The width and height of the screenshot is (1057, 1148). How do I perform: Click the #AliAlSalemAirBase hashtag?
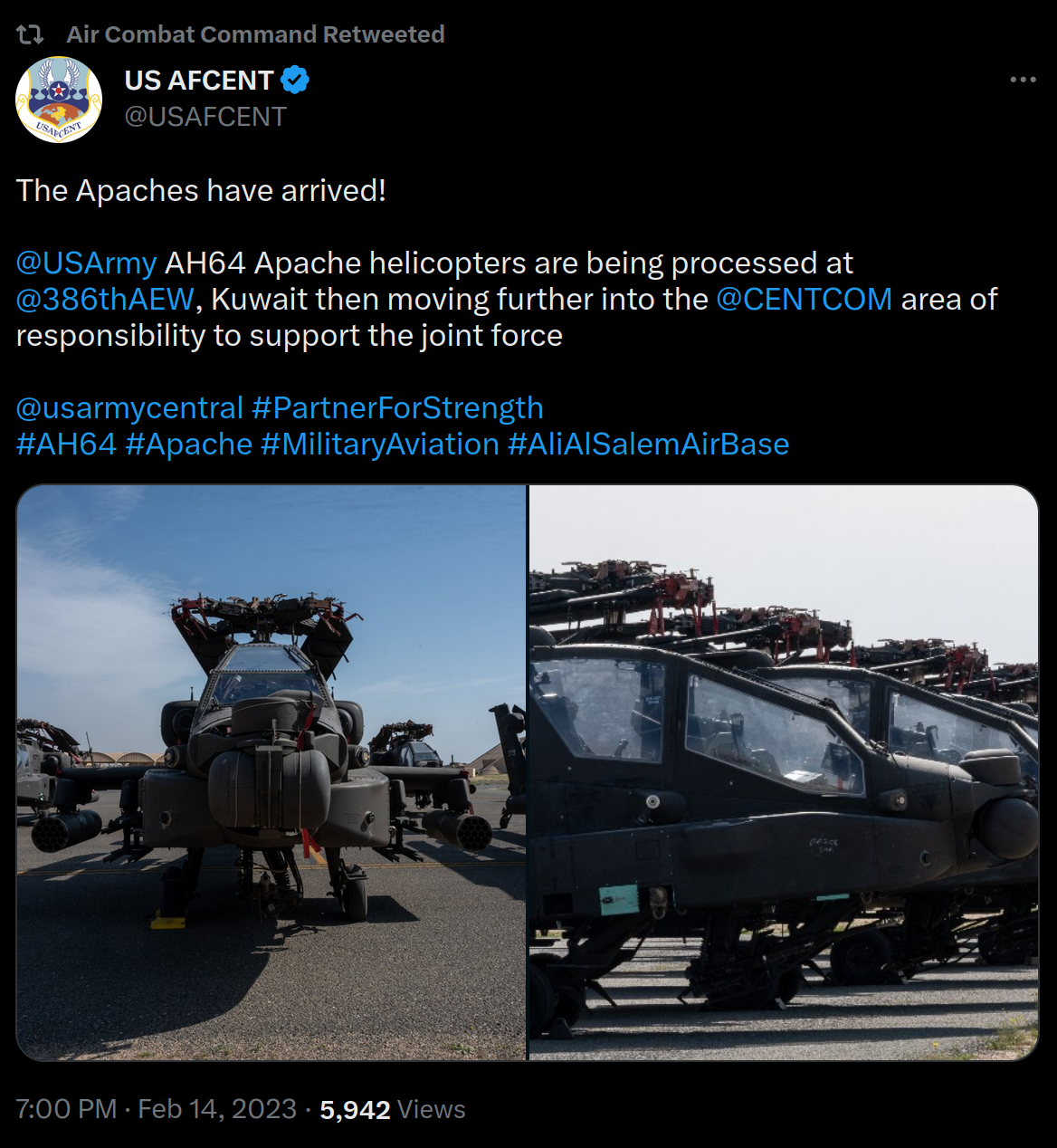coord(649,444)
